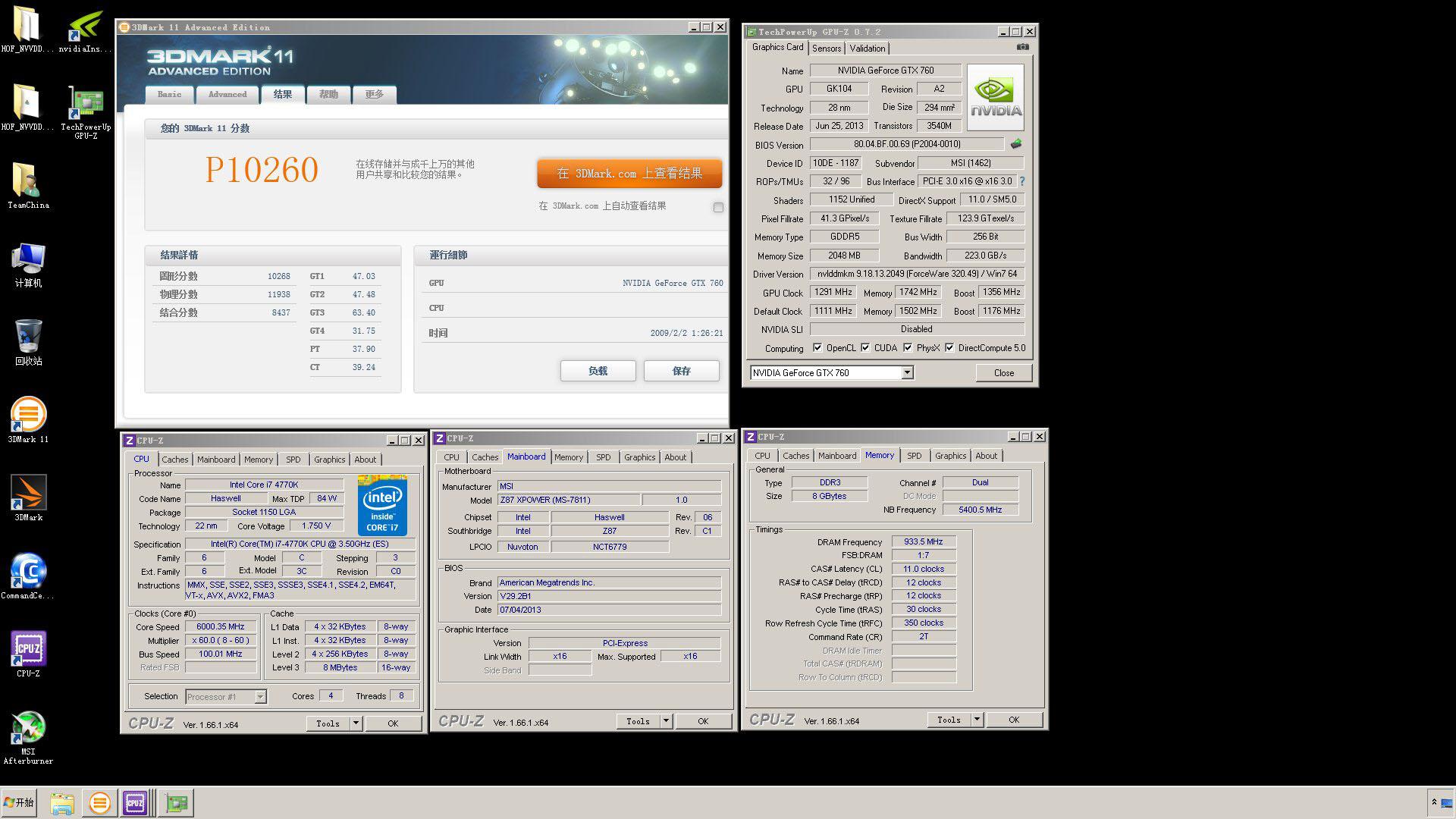Screen dimensions: 1456x819
Task: Open the 3DMark desktop shortcut
Action: pos(28,497)
